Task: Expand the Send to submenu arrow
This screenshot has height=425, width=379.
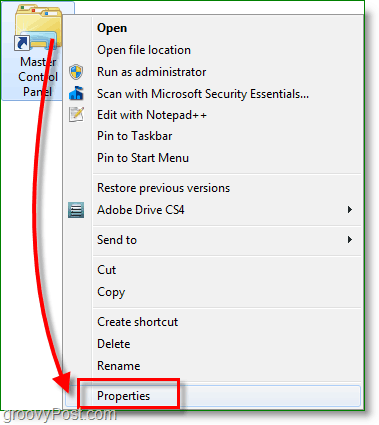Action: 349,240
